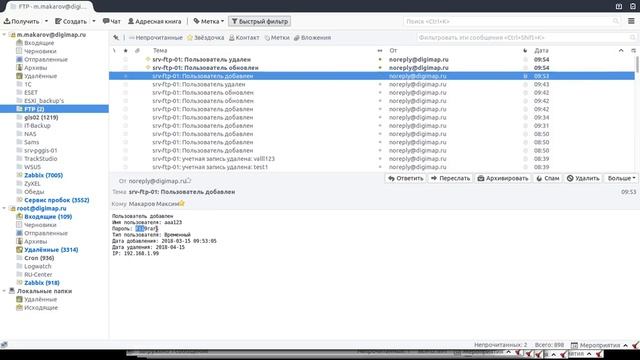Click the star next to noreply@digimap.ru in the header
Screen dimensions: 640x360
click(189, 180)
